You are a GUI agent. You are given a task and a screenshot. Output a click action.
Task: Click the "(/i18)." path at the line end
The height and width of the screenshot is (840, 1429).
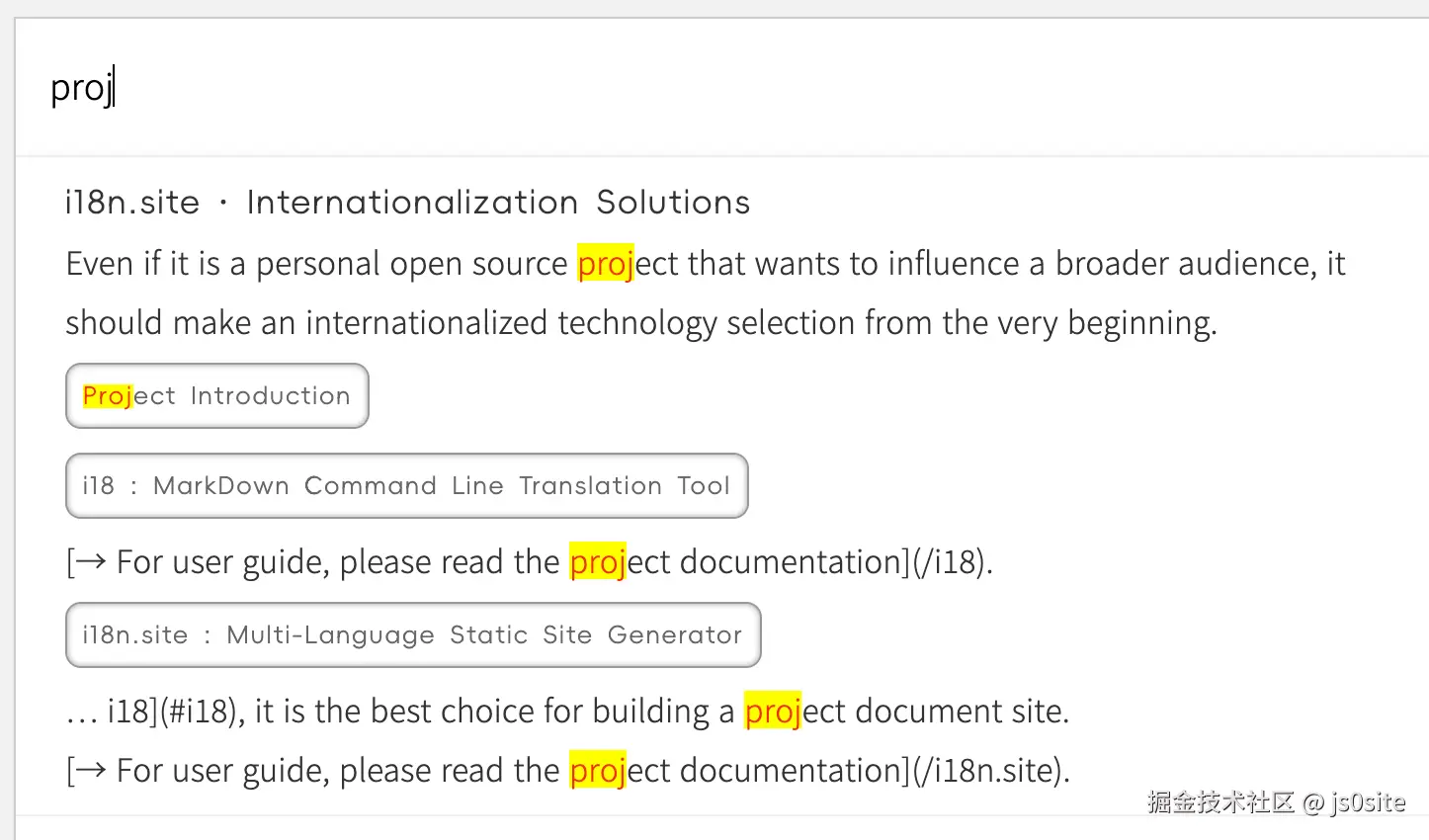[952, 562]
